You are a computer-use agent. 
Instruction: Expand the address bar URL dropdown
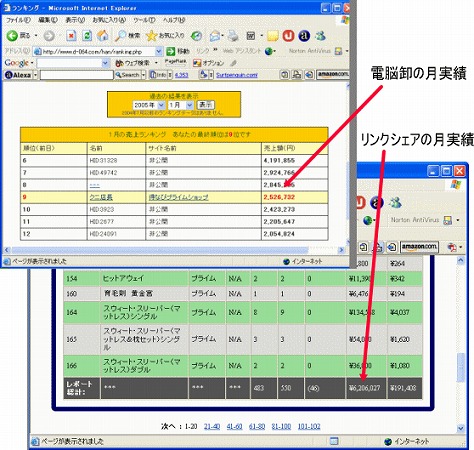pyautogui.click(x=159, y=51)
